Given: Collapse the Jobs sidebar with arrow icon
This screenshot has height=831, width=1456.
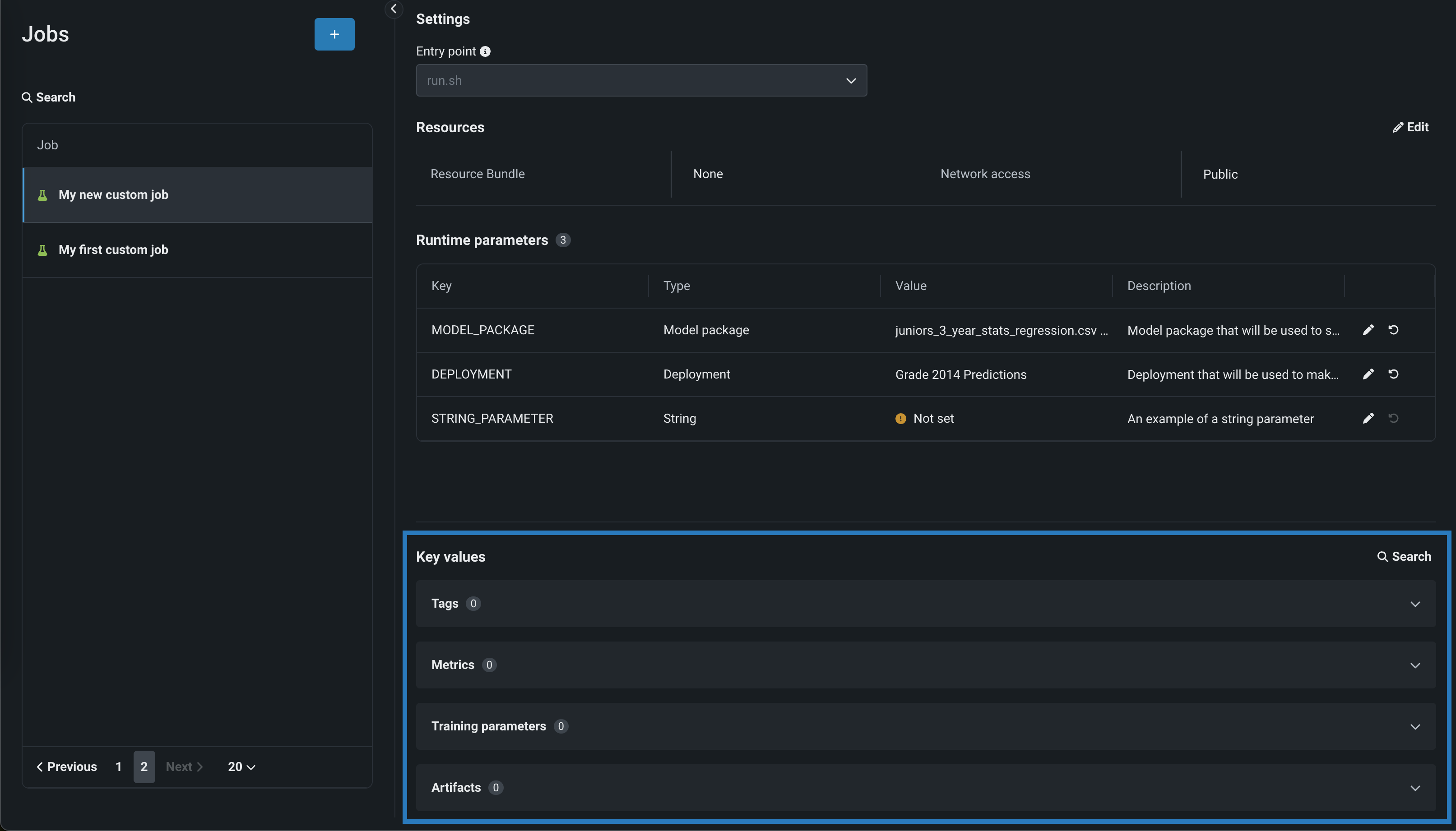Looking at the screenshot, I should [394, 9].
